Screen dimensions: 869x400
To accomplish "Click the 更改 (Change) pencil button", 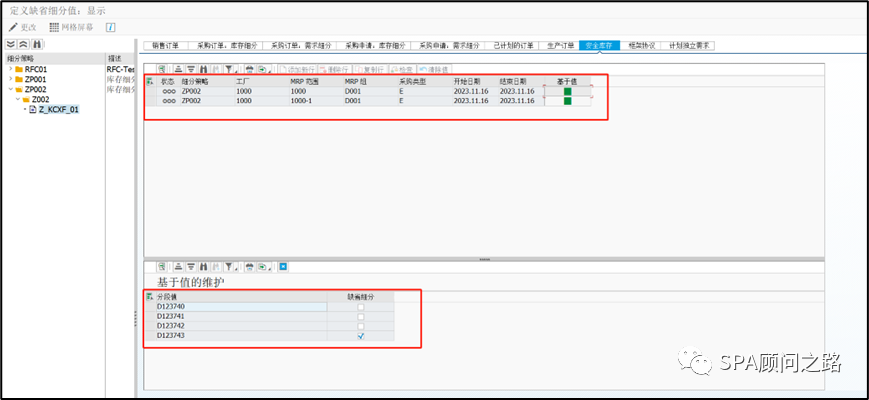I will pyautogui.click(x=23, y=27).
